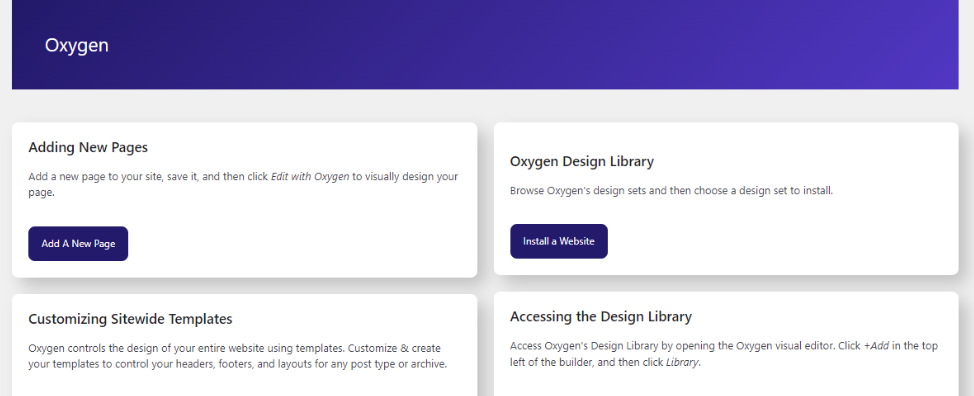Click the italic 'Library' text
Image resolution: width=974 pixels, height=396 pixels.
(682, 362)
